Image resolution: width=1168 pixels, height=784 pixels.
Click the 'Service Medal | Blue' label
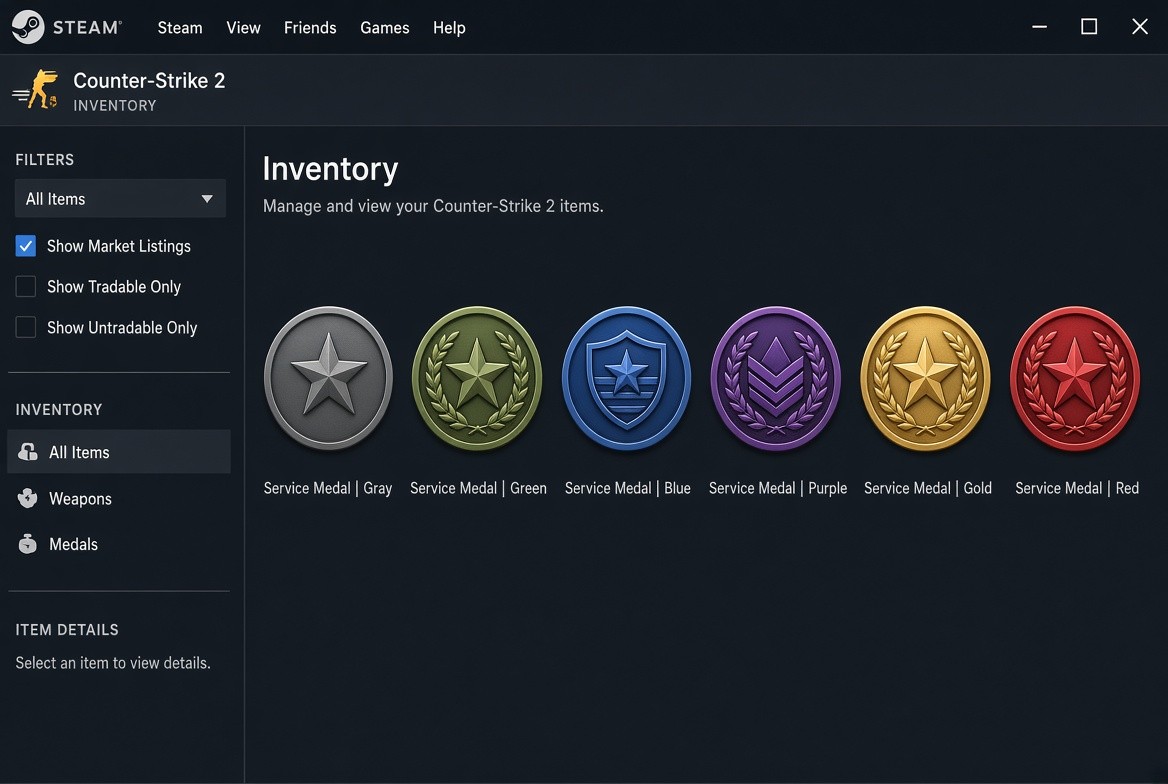point(627,488)
